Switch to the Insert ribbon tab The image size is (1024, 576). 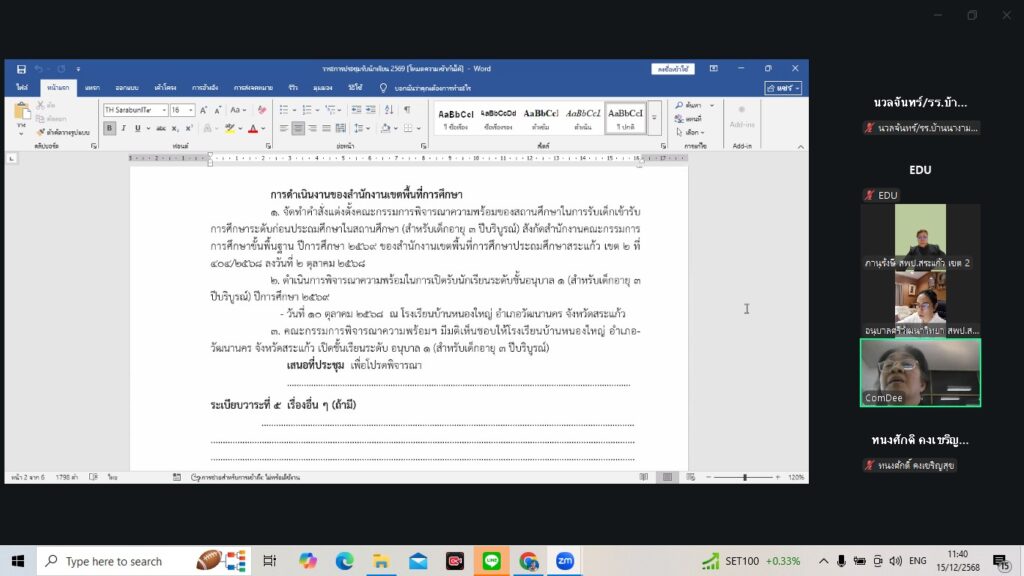tap(92, 88)
